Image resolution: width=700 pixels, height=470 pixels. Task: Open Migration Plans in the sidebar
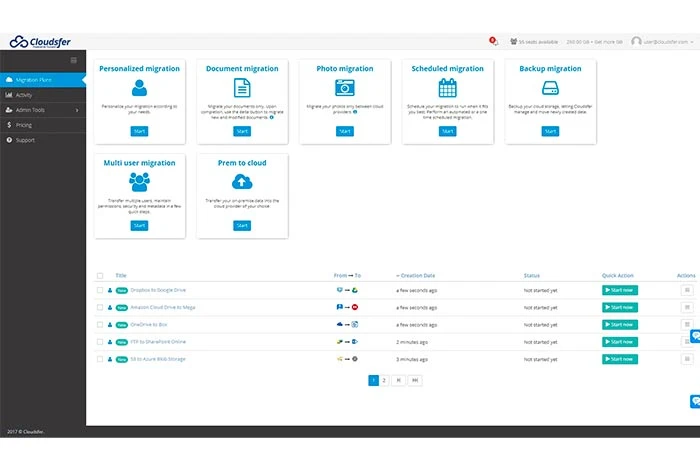(x=43, y=80)
